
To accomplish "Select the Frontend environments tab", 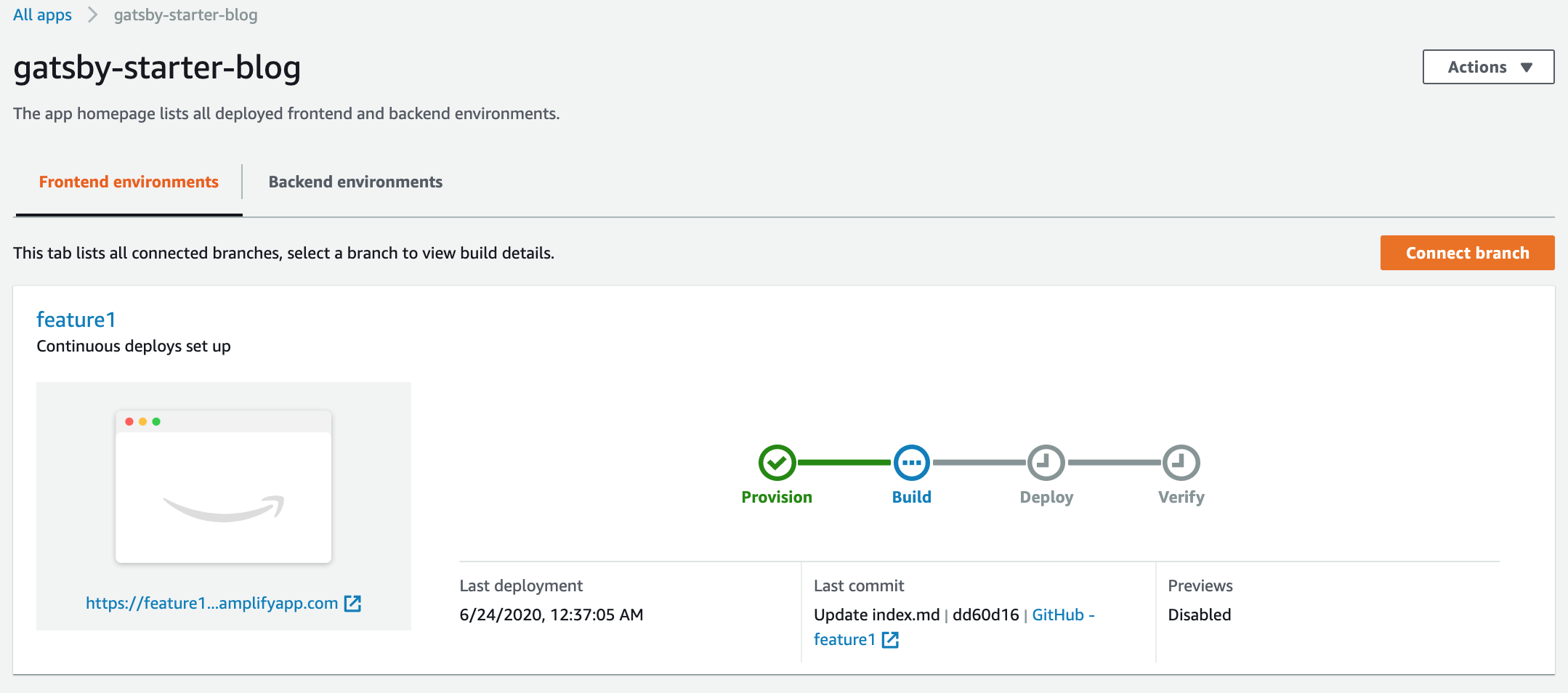I will 129,182.
